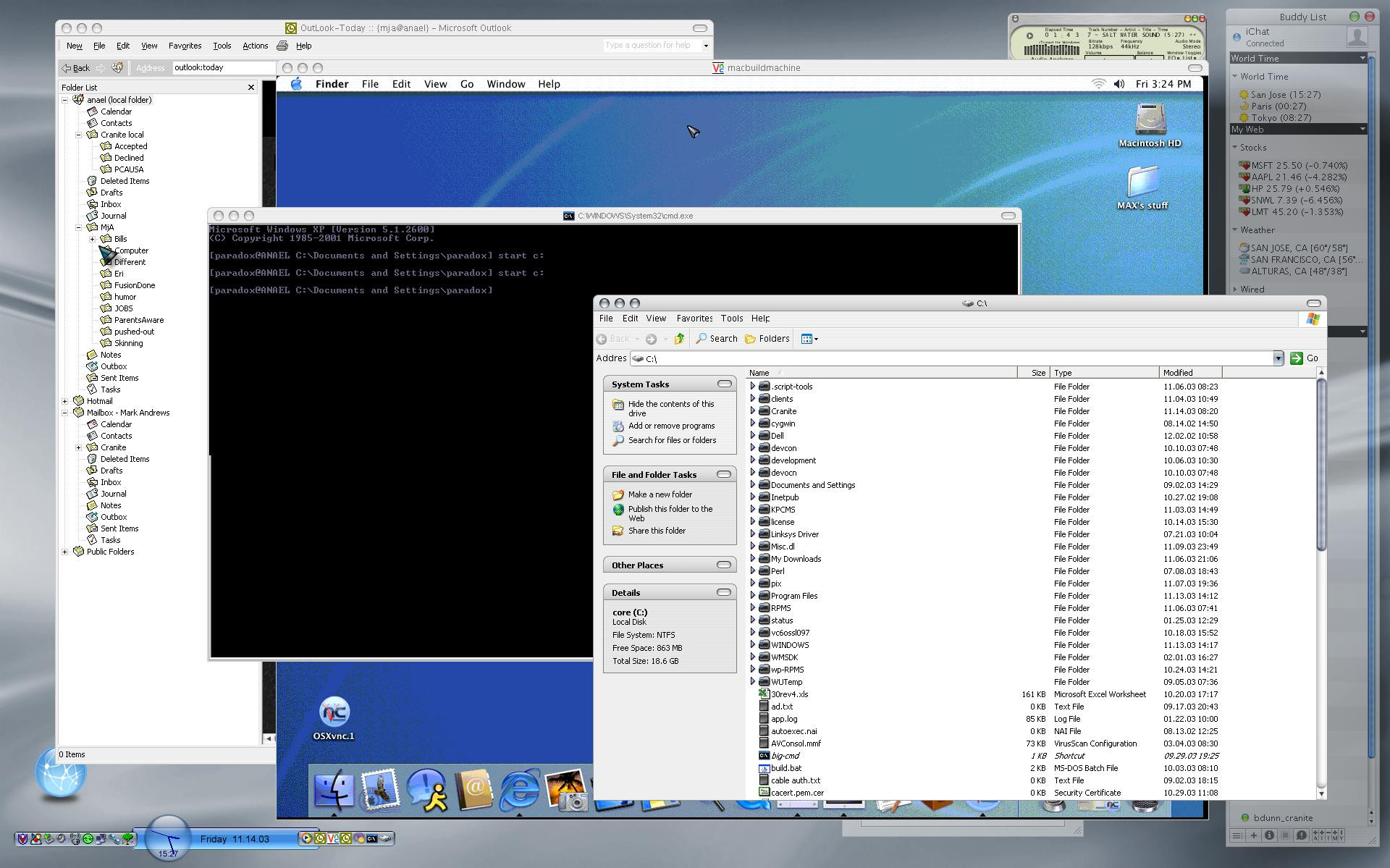Open the View menu in C:\ Explorer
Screen dimensions: 1390x868
(x=656, y=319)
